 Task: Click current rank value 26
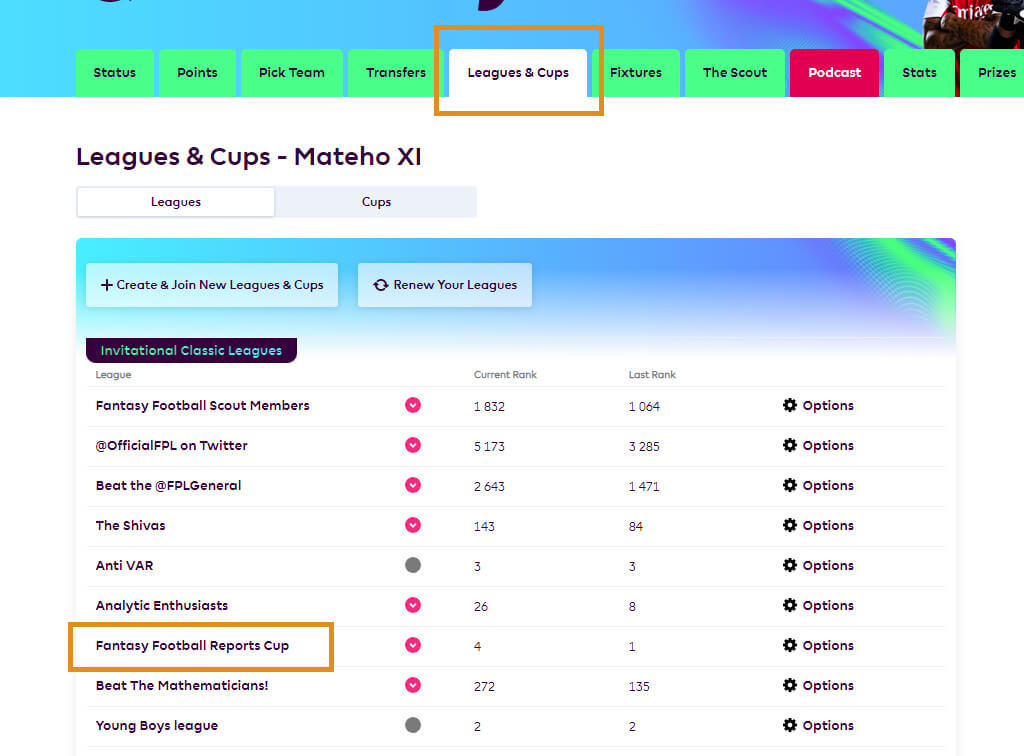coord(481,606)
